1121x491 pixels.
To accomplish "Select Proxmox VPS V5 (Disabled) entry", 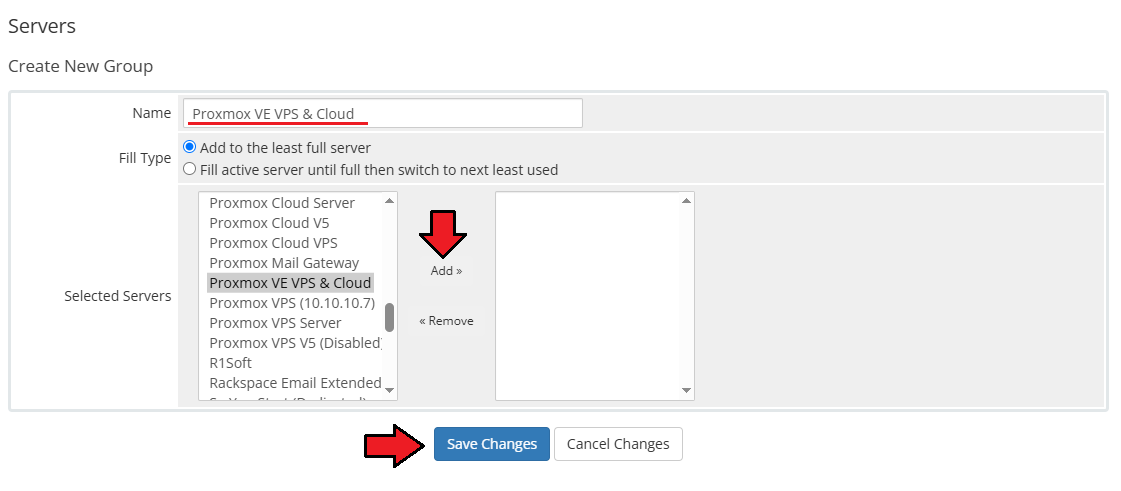I will point(295,343).
